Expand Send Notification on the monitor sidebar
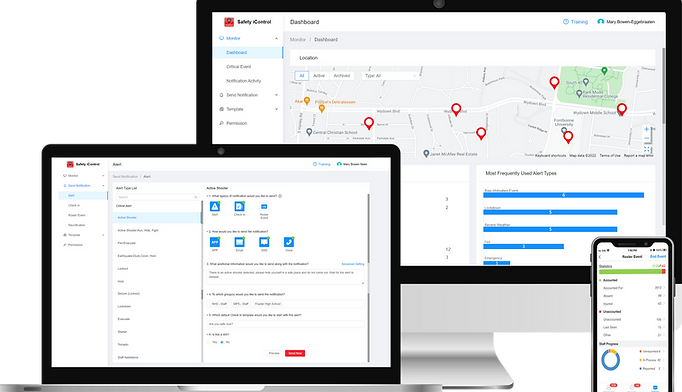Image resolution: width=682 pixels, height=392 pixels. point(276,95)
